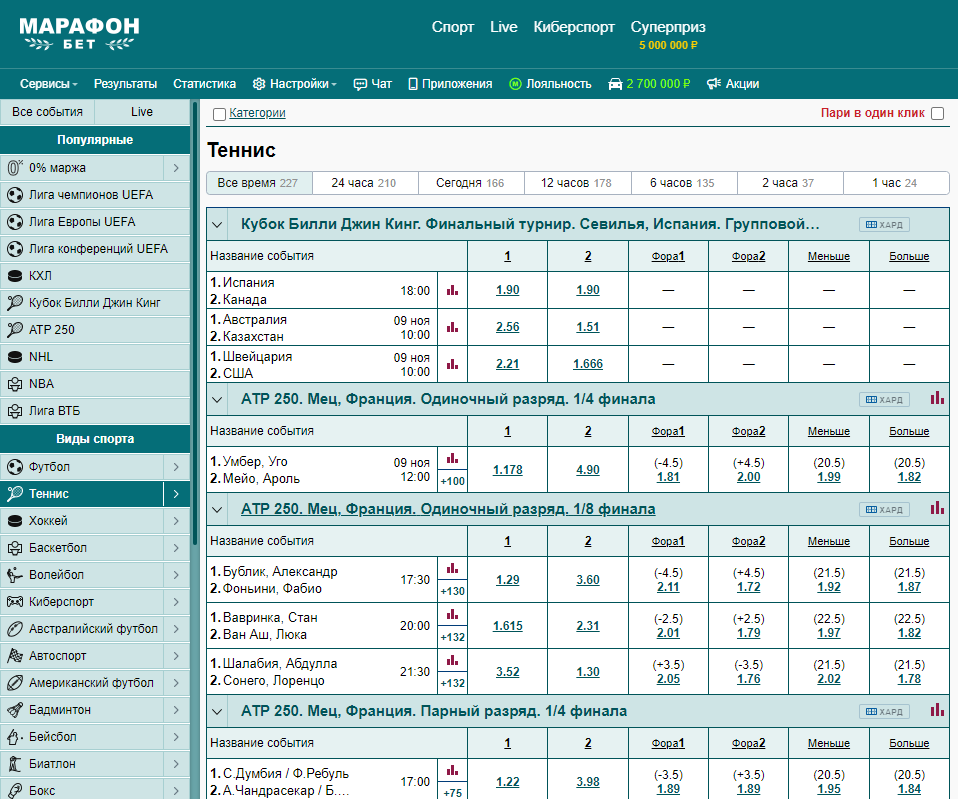
Task: Open statistics icon for Шалабия vs Сонего
Action: click(x=452, y=660)
